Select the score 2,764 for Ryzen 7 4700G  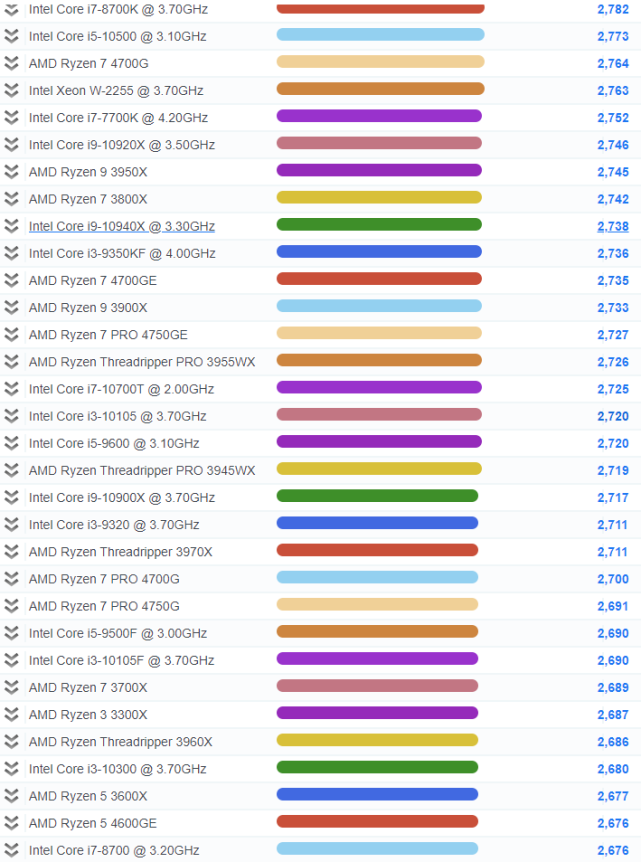tap(613, 63)
